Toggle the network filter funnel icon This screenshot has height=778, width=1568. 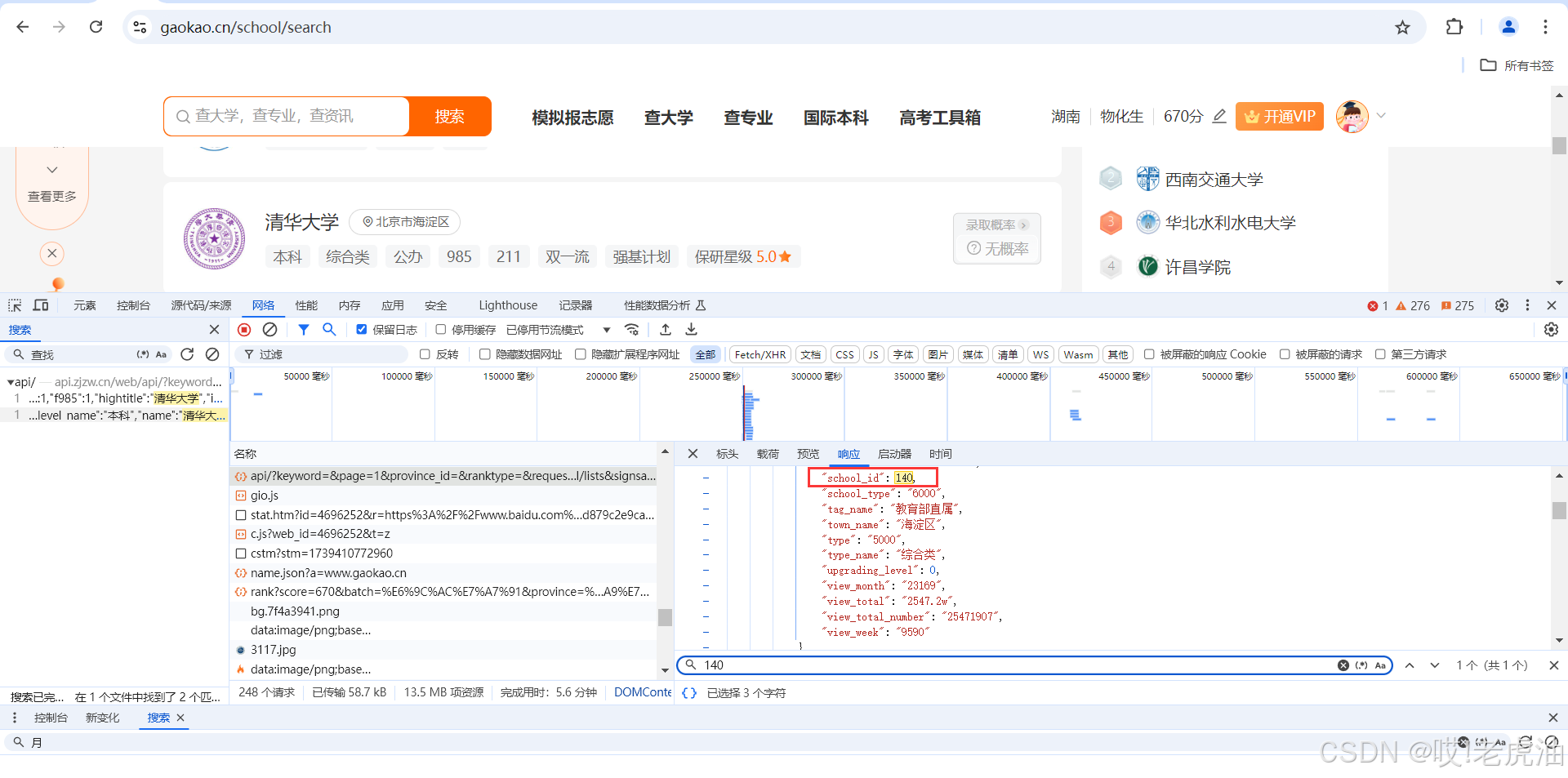(x=303, y=330)
